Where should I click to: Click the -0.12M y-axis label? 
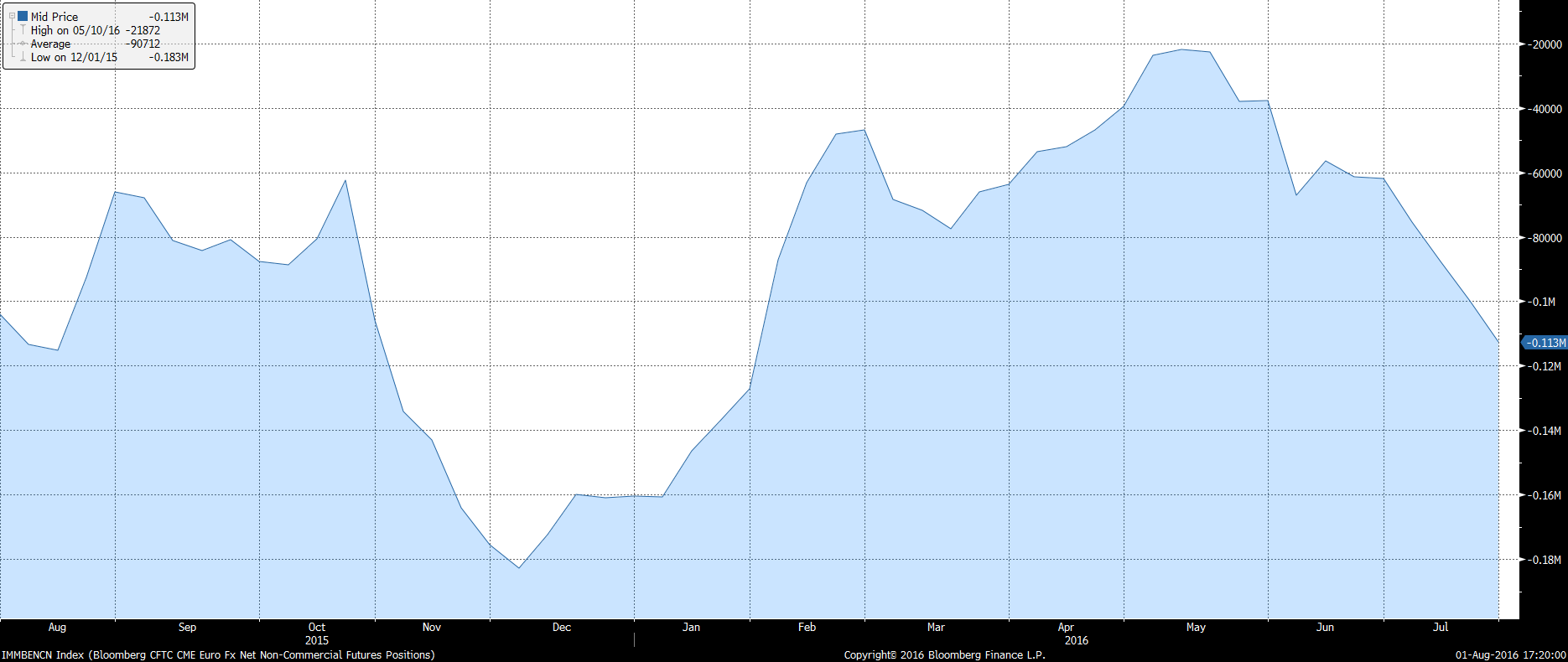point(1543,366)
